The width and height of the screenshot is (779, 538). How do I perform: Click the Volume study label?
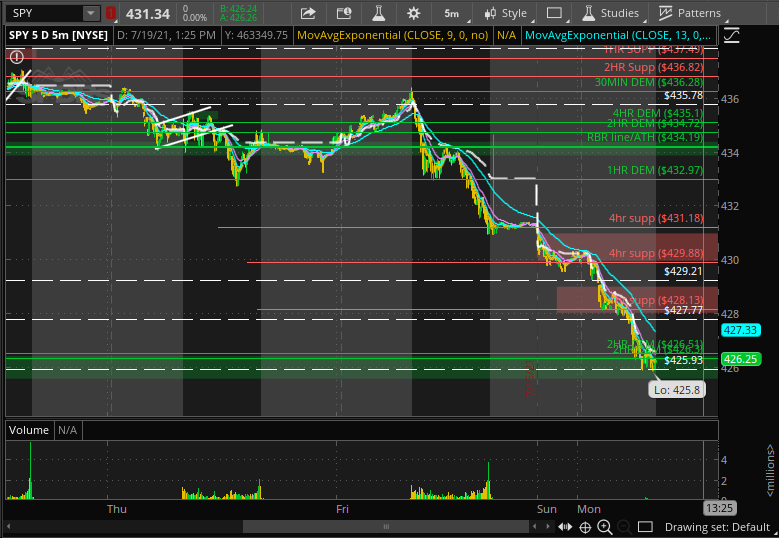click(x=29, y=430)
